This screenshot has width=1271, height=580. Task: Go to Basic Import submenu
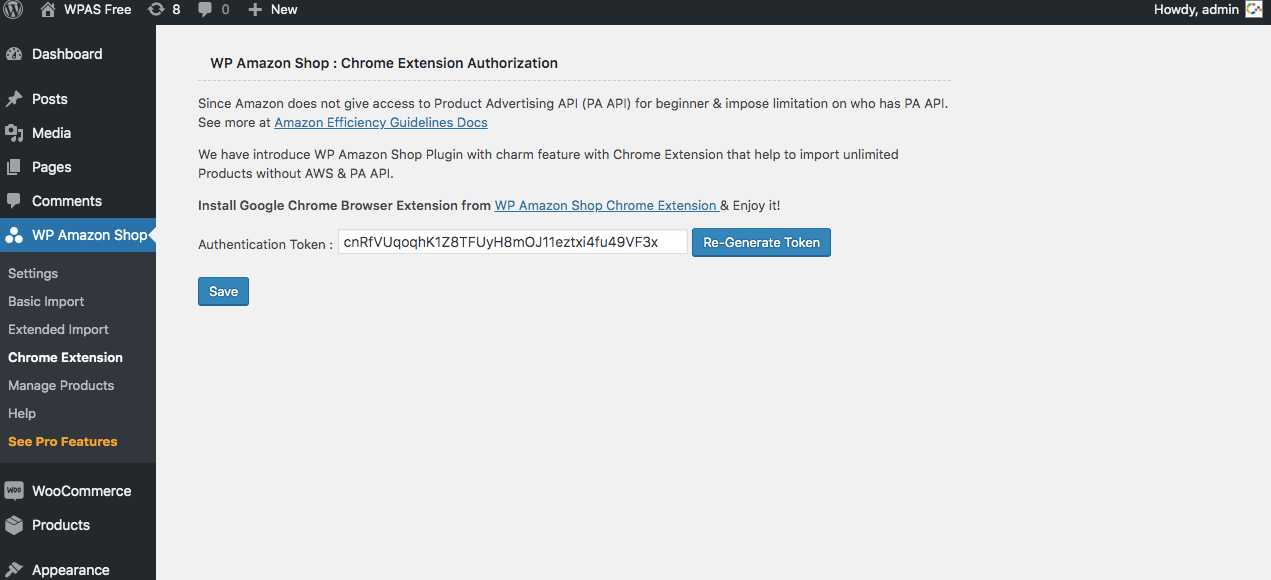(46, 301)
